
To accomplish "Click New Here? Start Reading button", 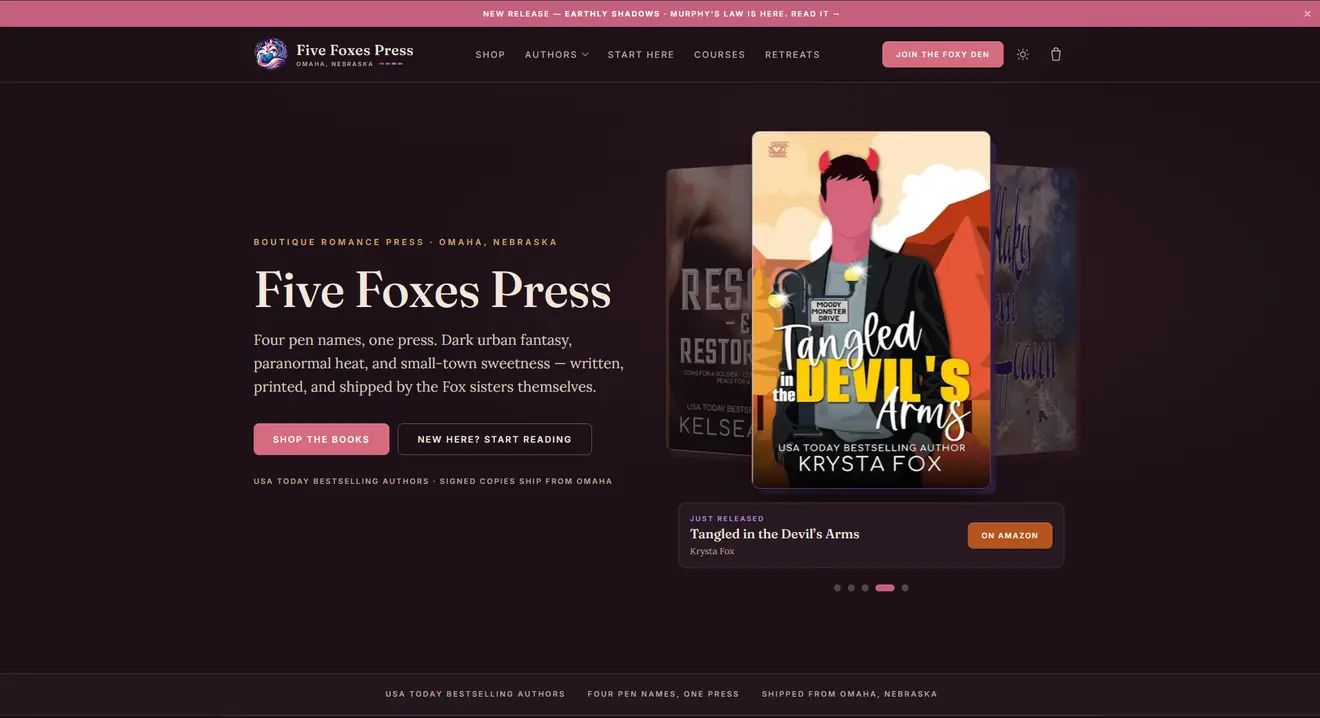I will click(x=494, y=439).
